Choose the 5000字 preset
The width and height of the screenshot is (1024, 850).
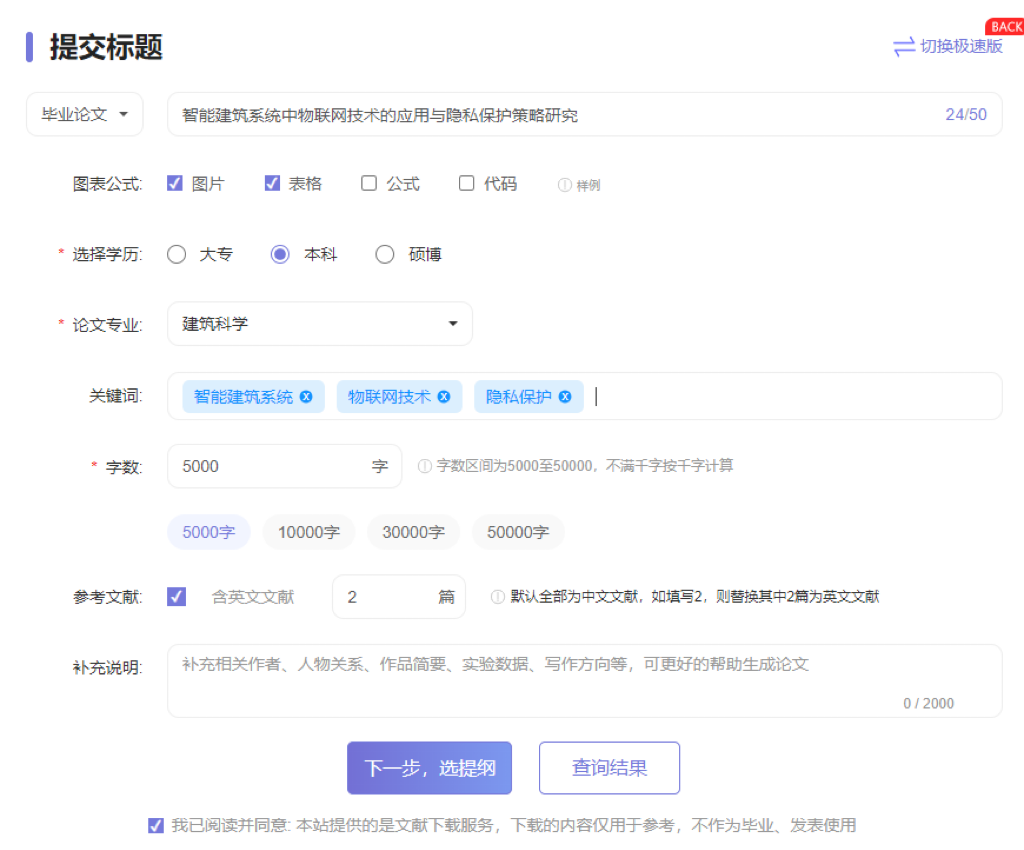(208, 532)
